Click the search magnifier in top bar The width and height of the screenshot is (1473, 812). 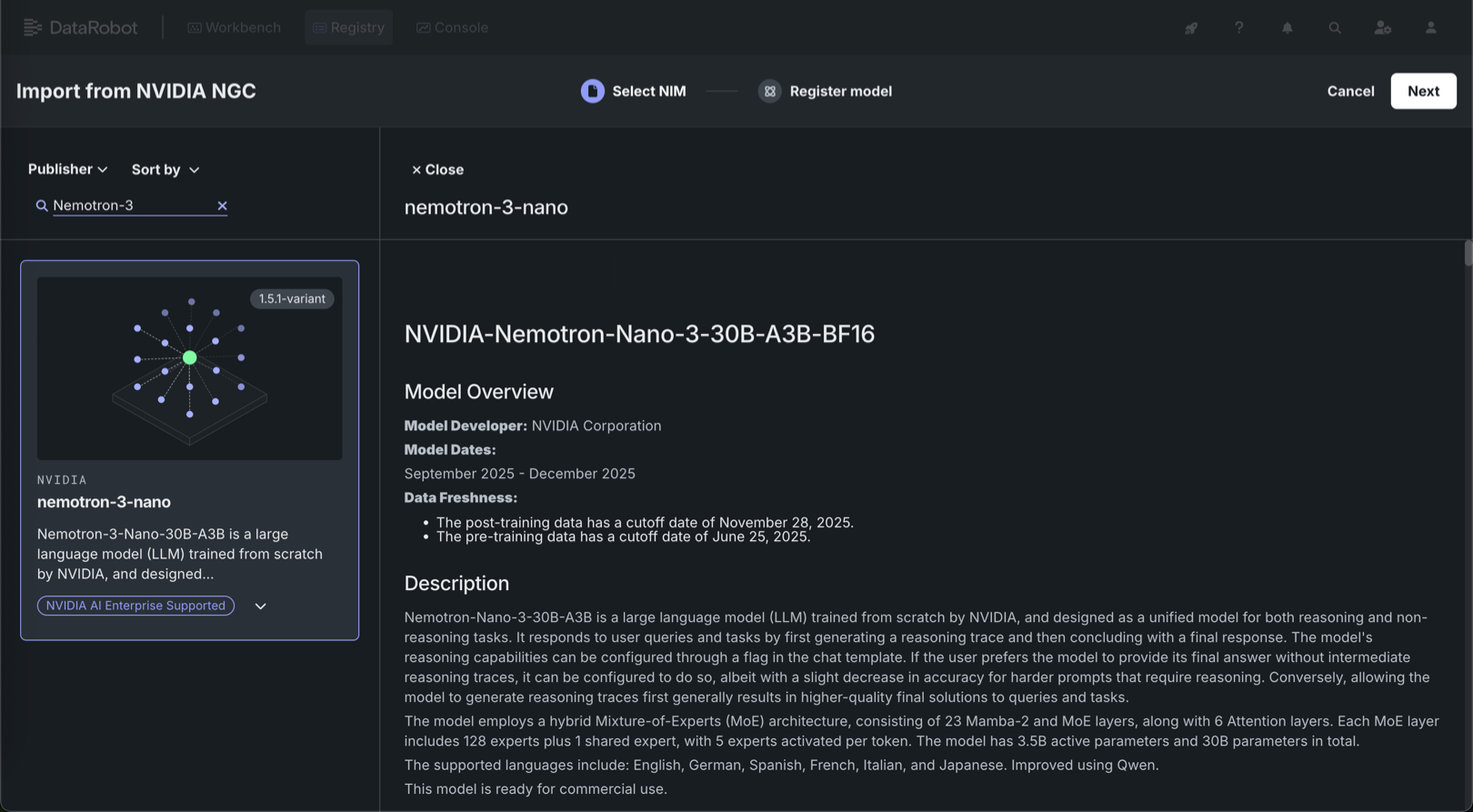click(1334, 28)
